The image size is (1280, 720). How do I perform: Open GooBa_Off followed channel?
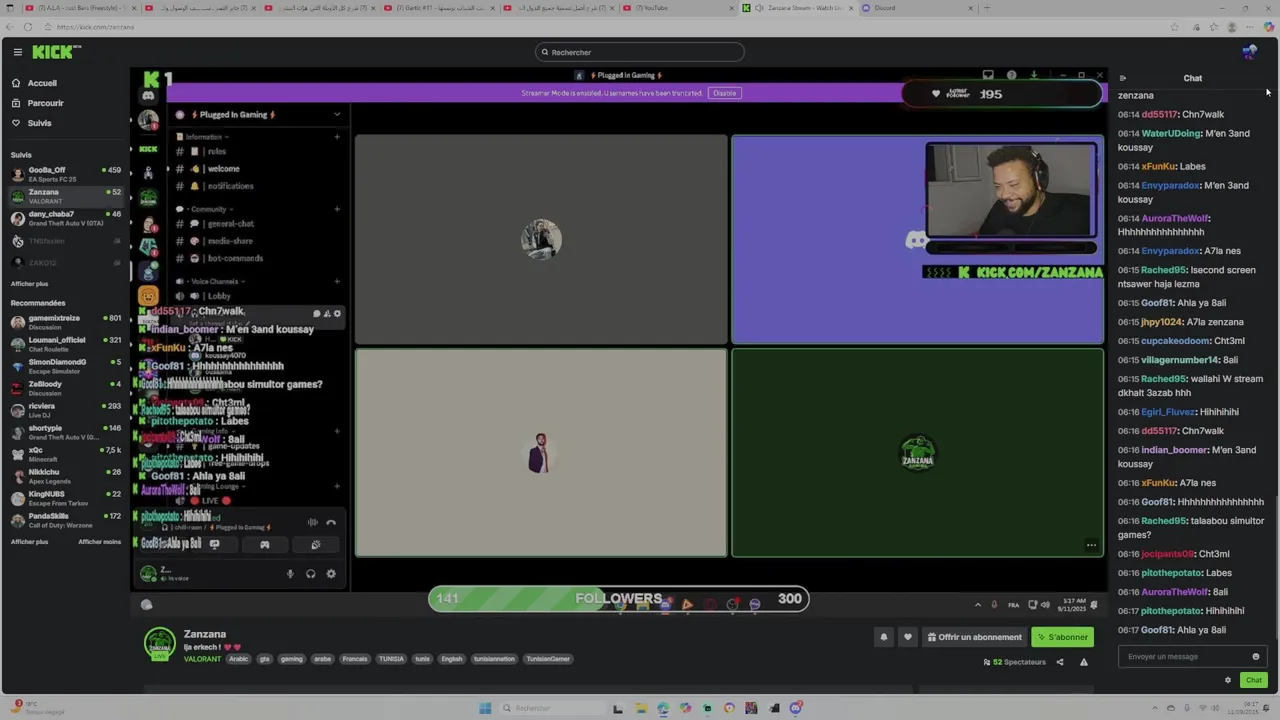[65, 174]
